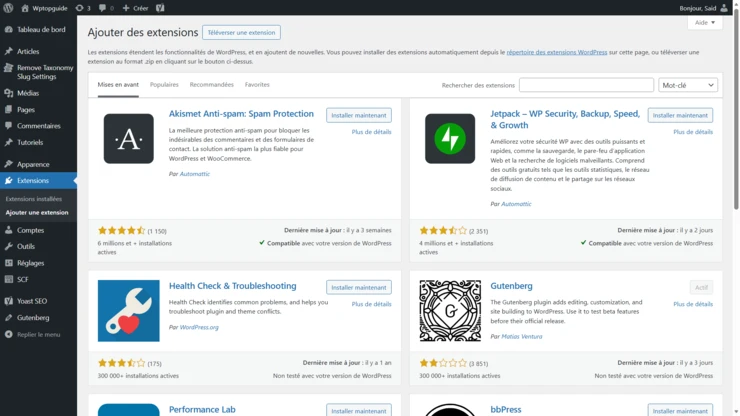View Plus de détails for Health Check
The height and width of the screenshot is (416, 740).
pyautogui.click(x=371, y=304)
